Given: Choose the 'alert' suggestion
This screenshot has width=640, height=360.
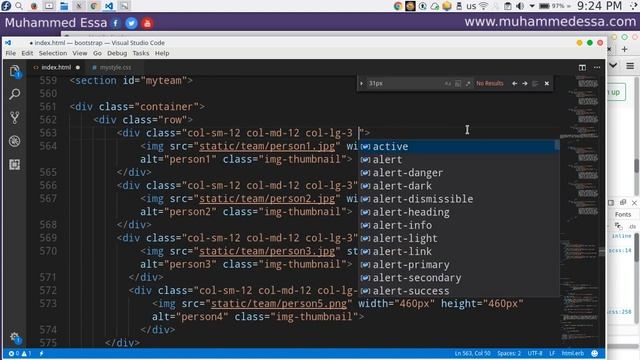Looking at the screenshot, I should 456,160.
